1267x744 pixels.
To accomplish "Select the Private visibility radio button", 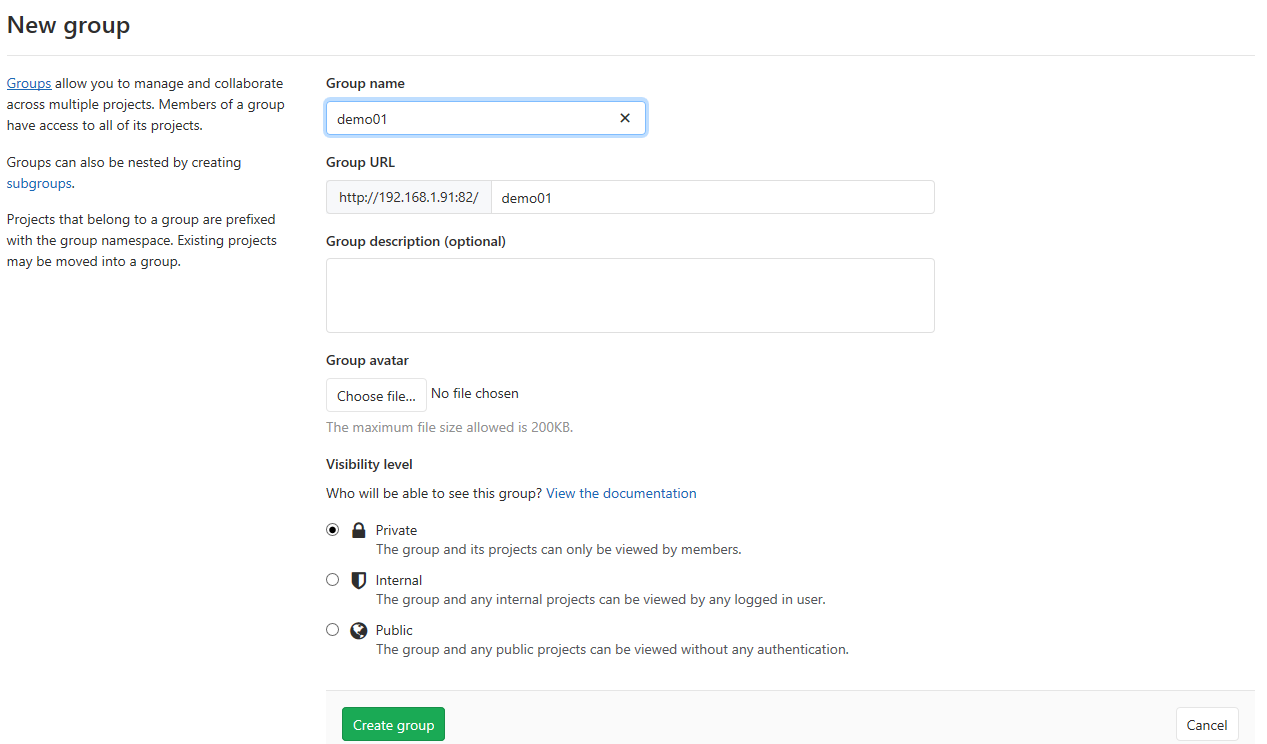I will (x=333, y=530).
